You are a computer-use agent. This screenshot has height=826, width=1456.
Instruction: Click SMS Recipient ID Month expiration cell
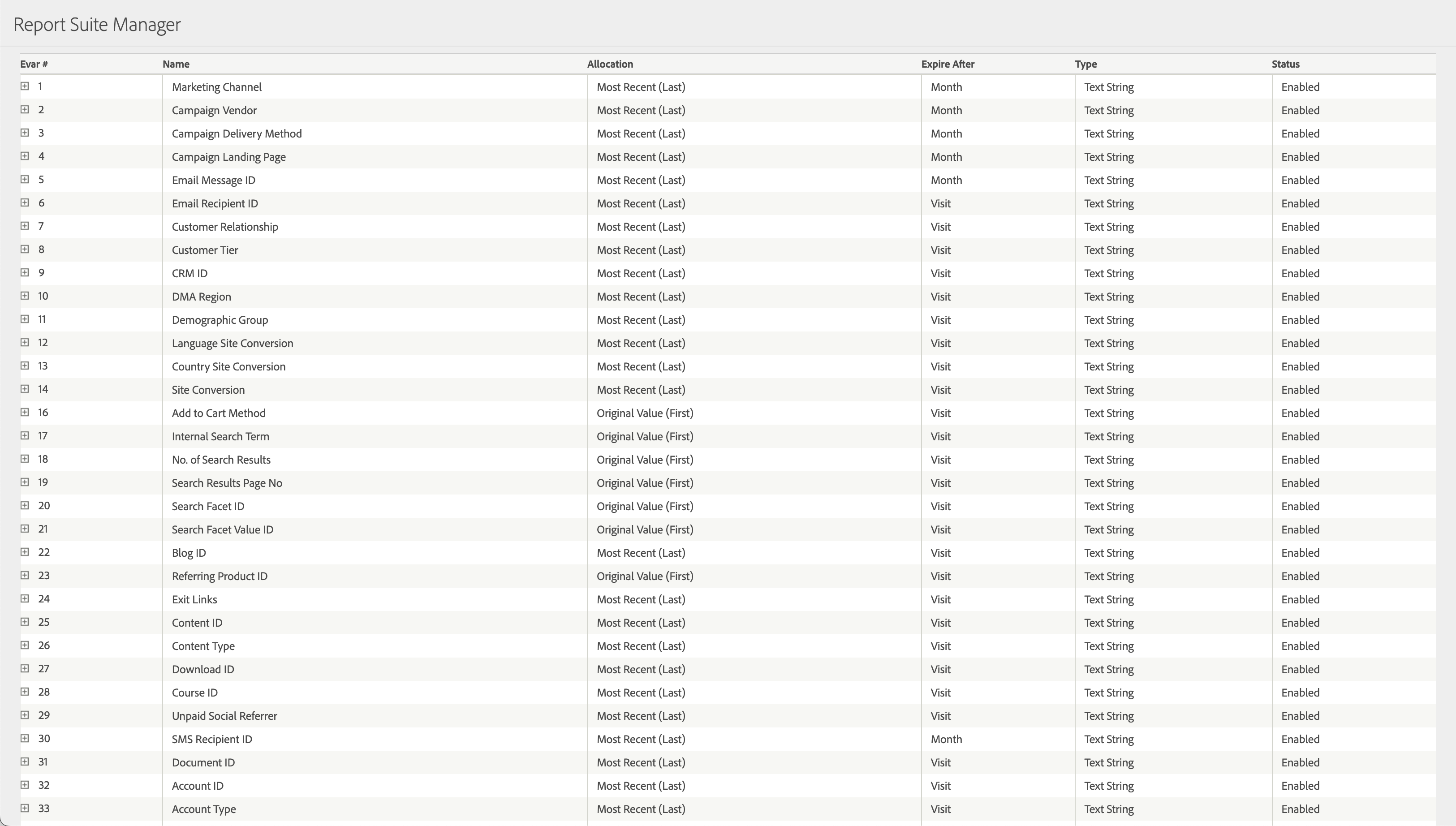(946, 739)
